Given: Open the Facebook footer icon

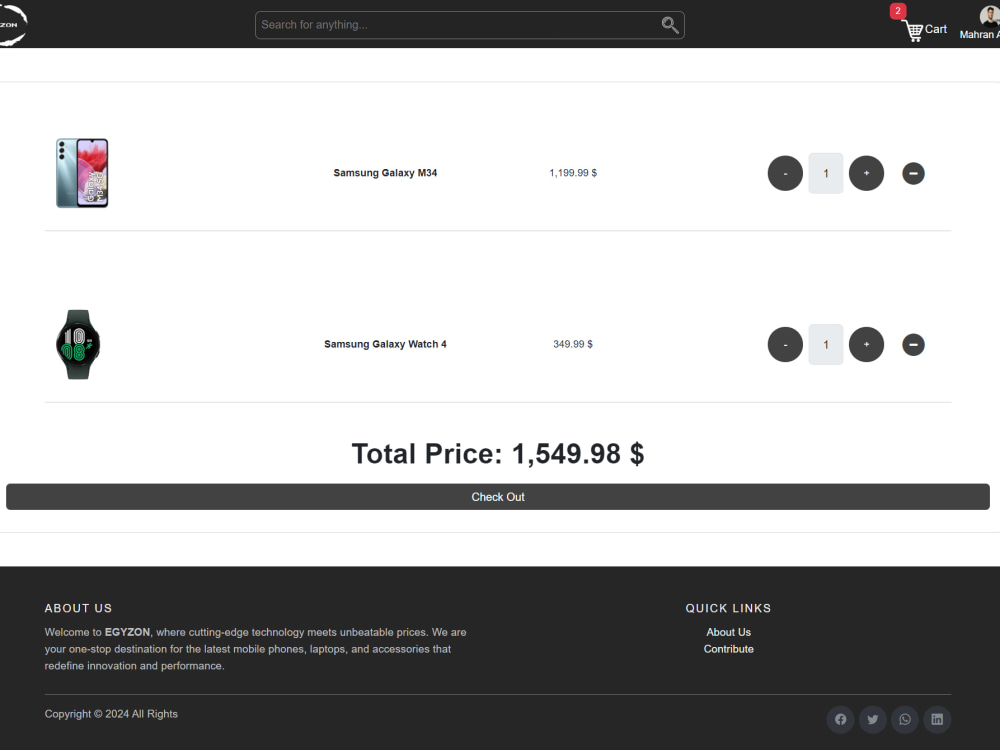Looking at the screenshot, I should pos(841,719).
